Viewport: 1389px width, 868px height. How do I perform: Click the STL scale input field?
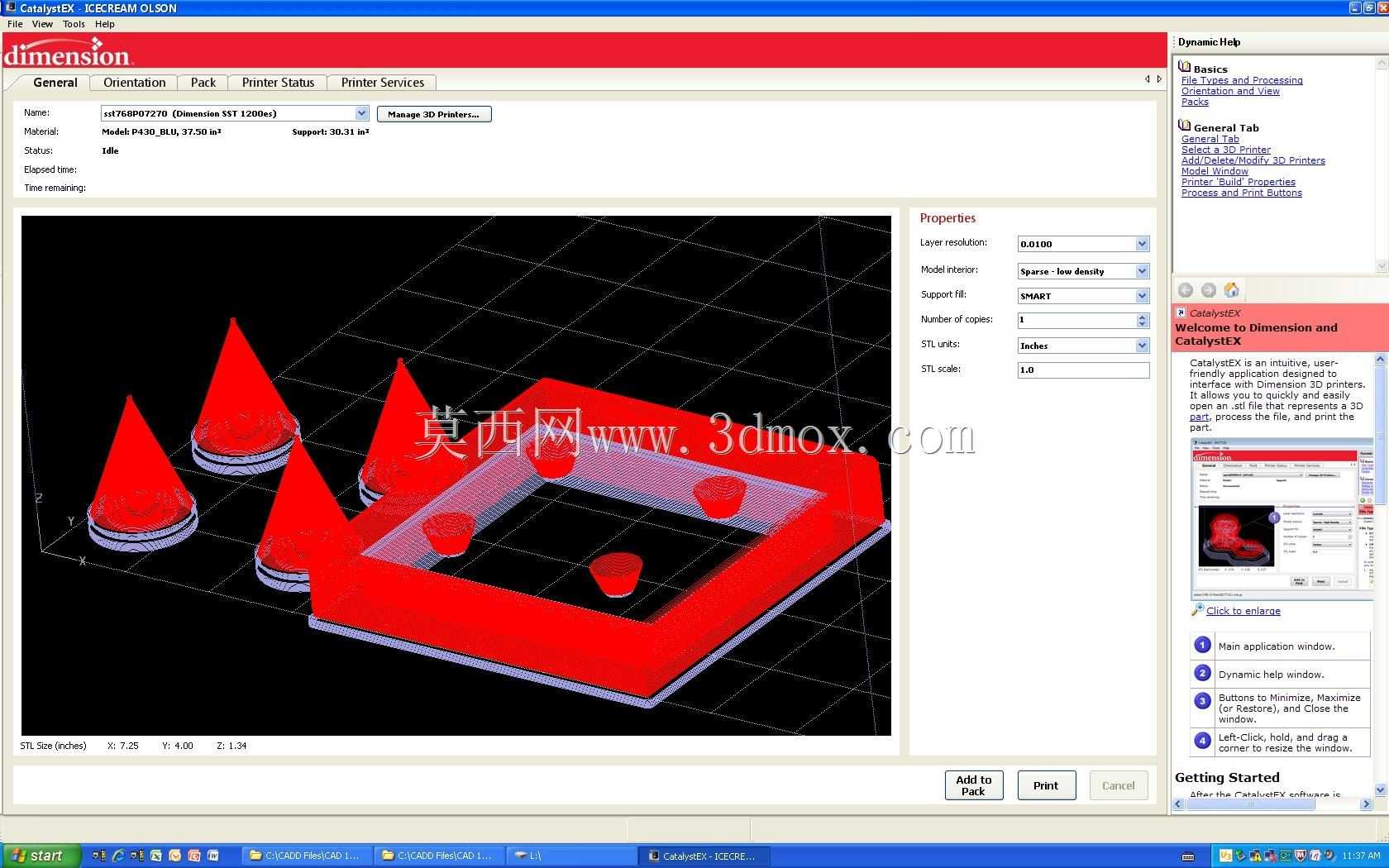1083,370
